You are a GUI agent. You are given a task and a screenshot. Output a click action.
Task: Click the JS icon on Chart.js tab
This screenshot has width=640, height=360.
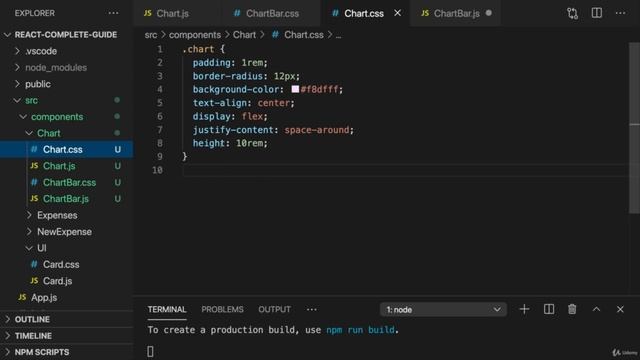(148, 13)
